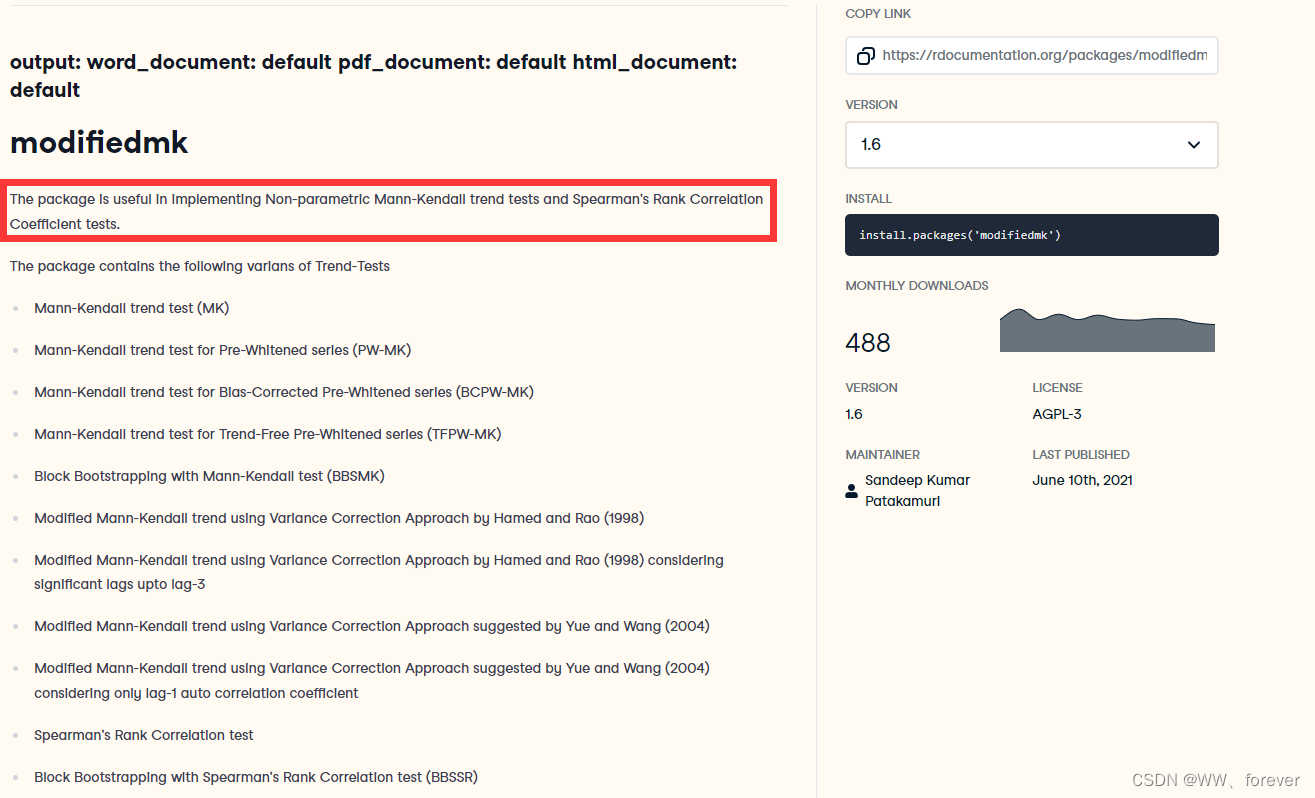This screenshot has width=1315, height=798.
Task: Click the install.packages('modifiedmk') code box
Action: 1032,235
